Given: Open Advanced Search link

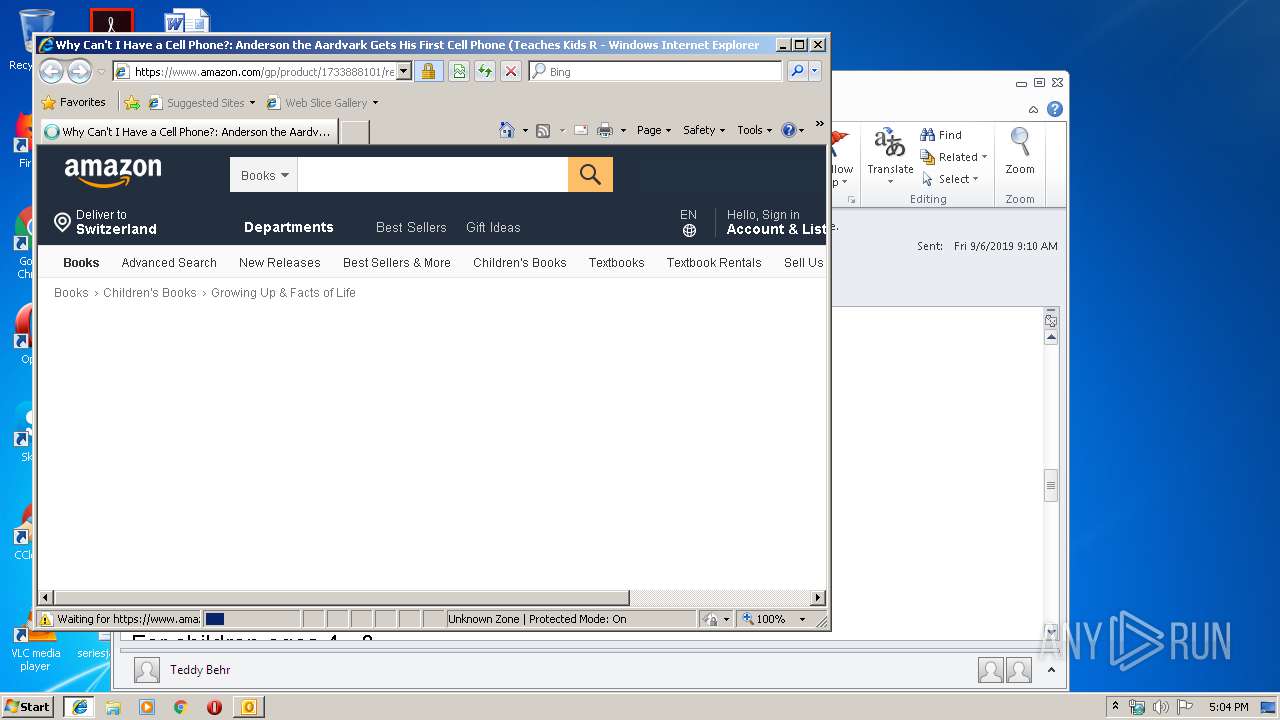Looking at the screenshot, I should (x=169, y=263).
